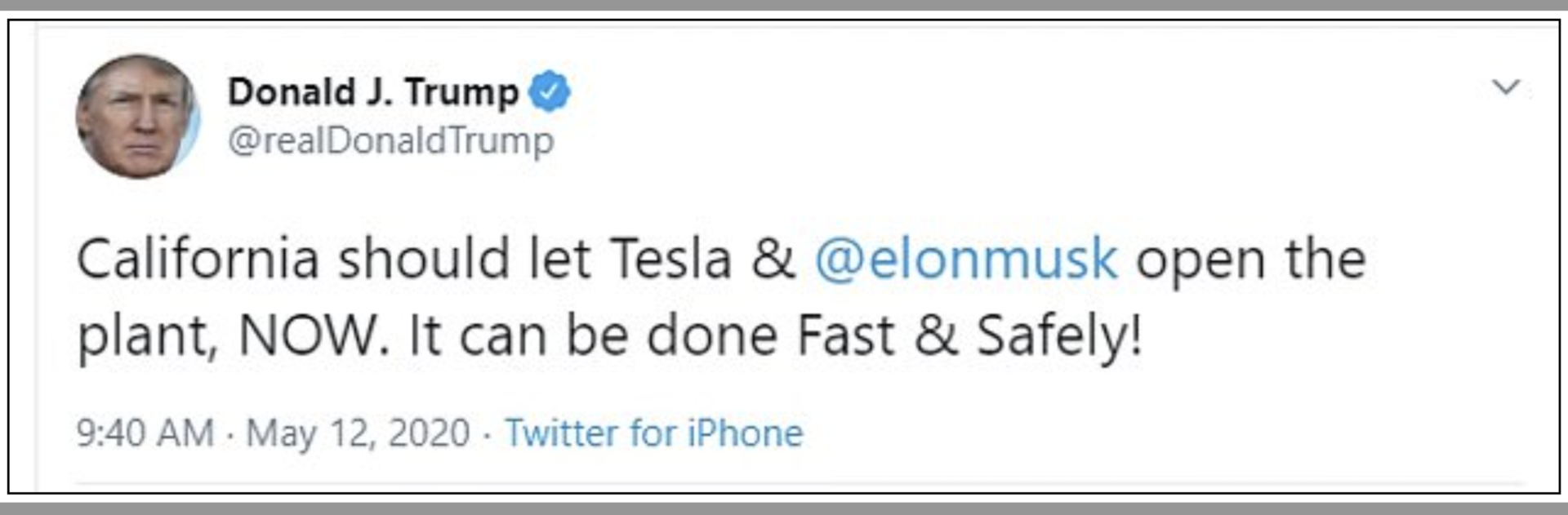The image size is (1568, 515).
Task: Click the word California in the tweet
Action: click(197, 260)
